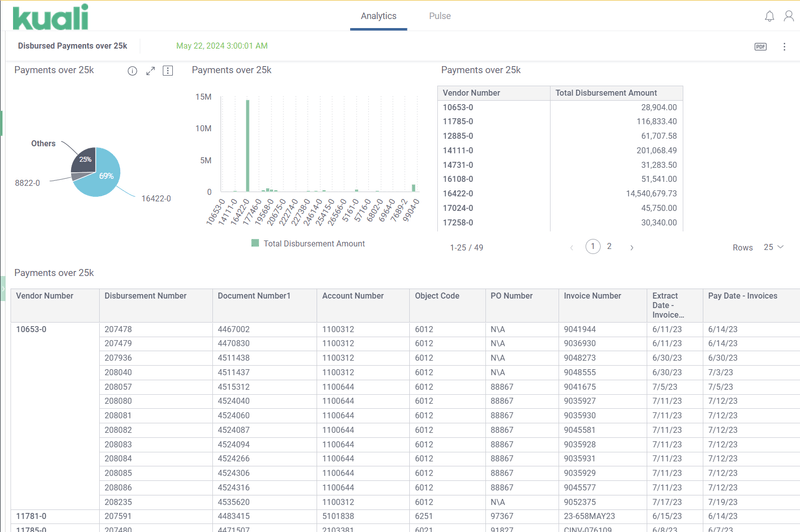Viewport: 800px width, 532px height.
Task: Click the 116,833.40 amount cell
Action: click(657, 122)
